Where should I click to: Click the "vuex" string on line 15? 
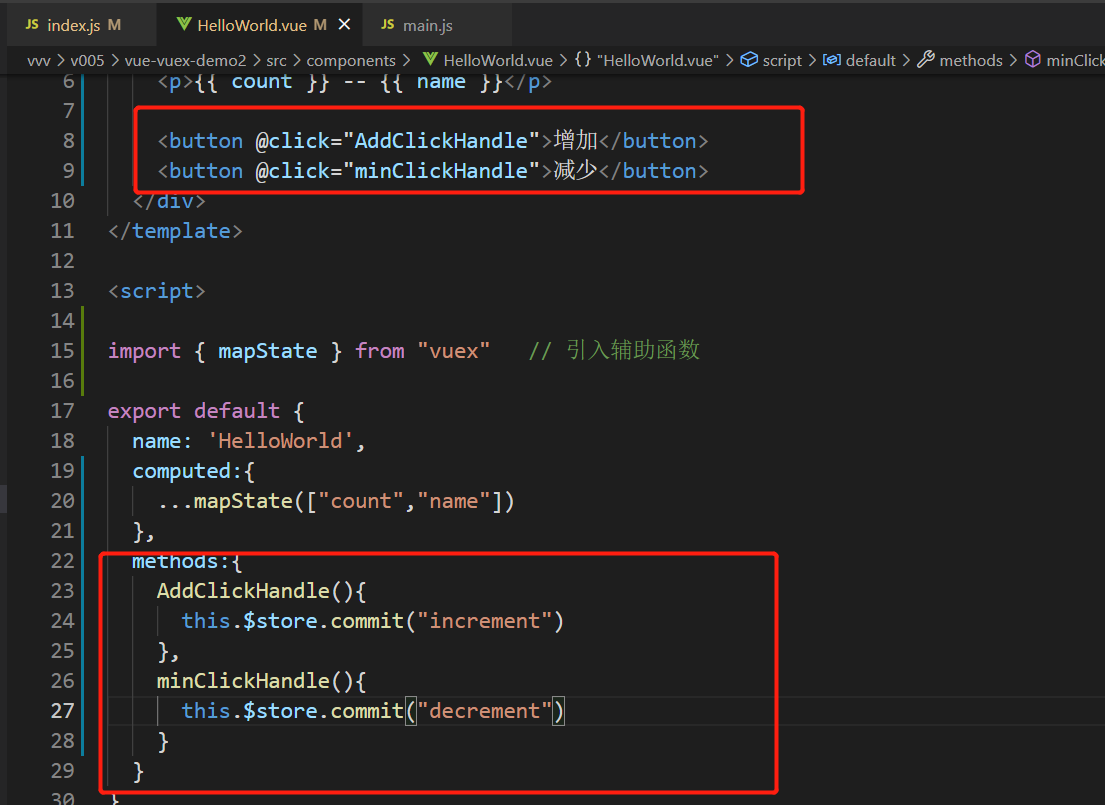tap(453, 350)
